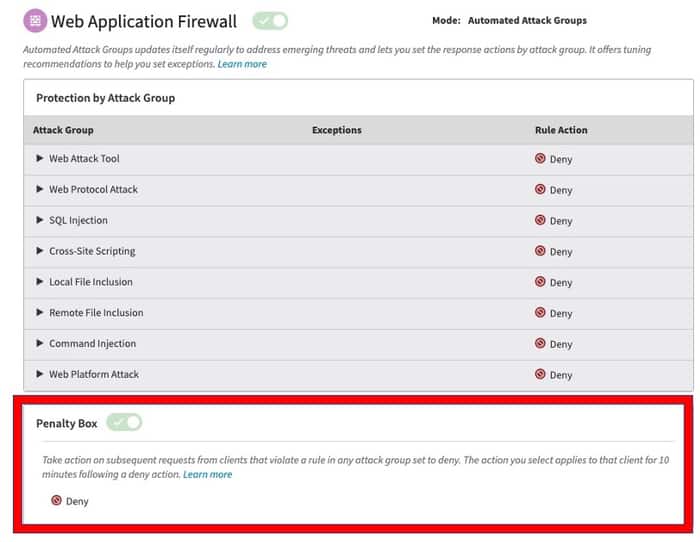Screen dimensions: 700x542
Task: Click the Deny icon for Cross-Site Scripting
Action: click(x=540, y=251)
